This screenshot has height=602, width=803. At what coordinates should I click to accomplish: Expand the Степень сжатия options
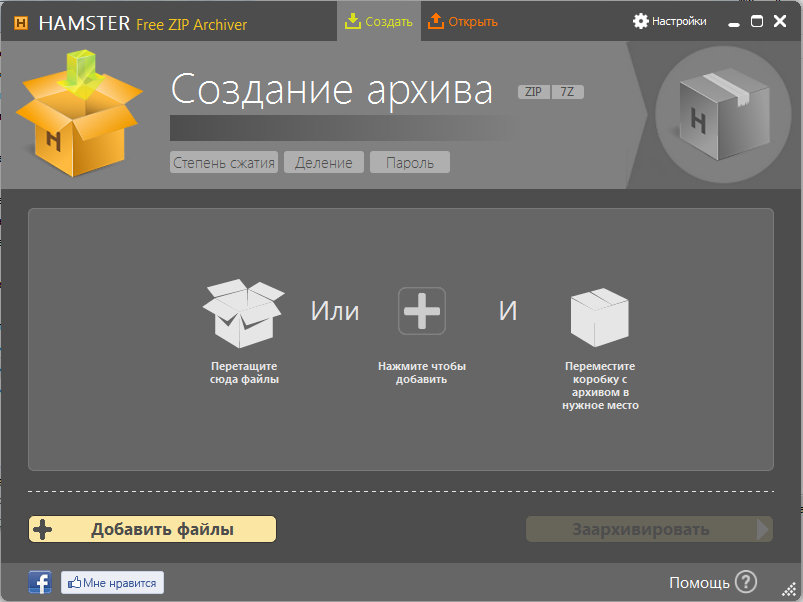(x=224, y=163)
